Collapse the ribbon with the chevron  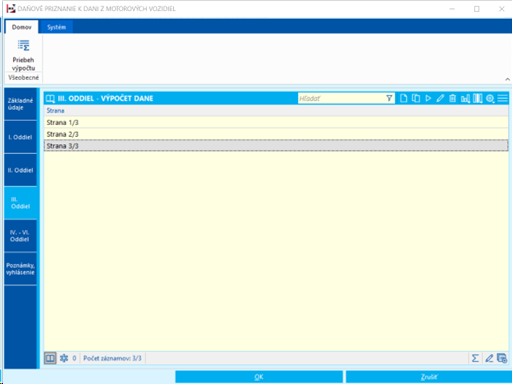pyautogui.click(x=507, y=79)
